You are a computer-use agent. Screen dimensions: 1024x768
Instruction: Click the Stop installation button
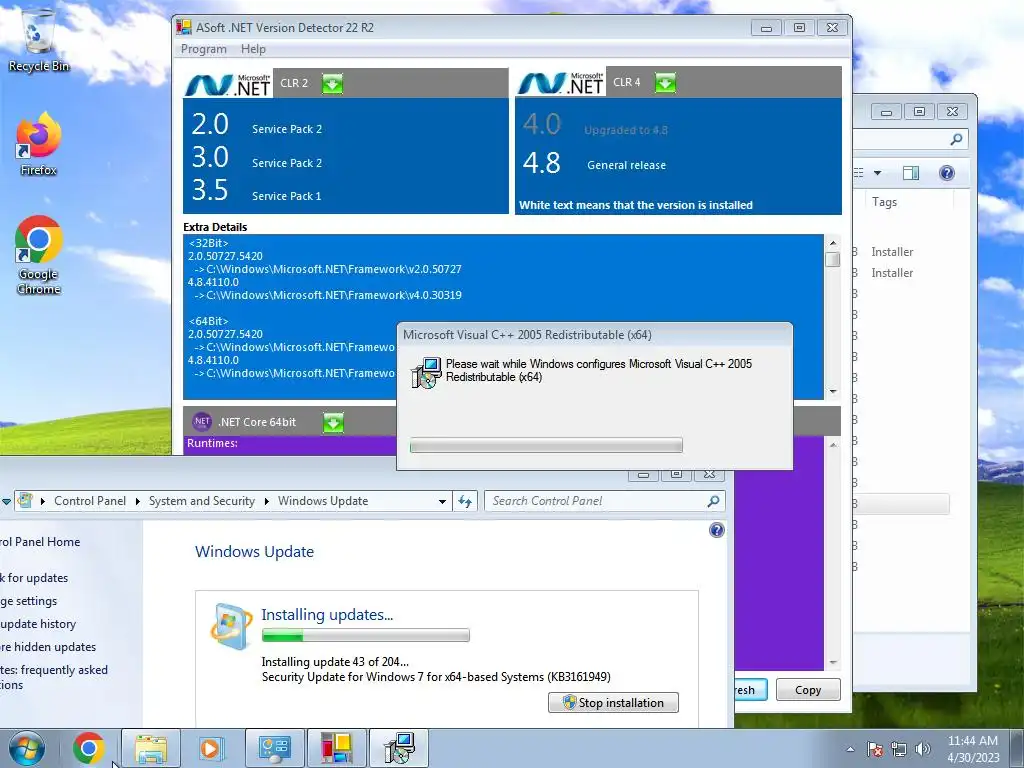613,703
